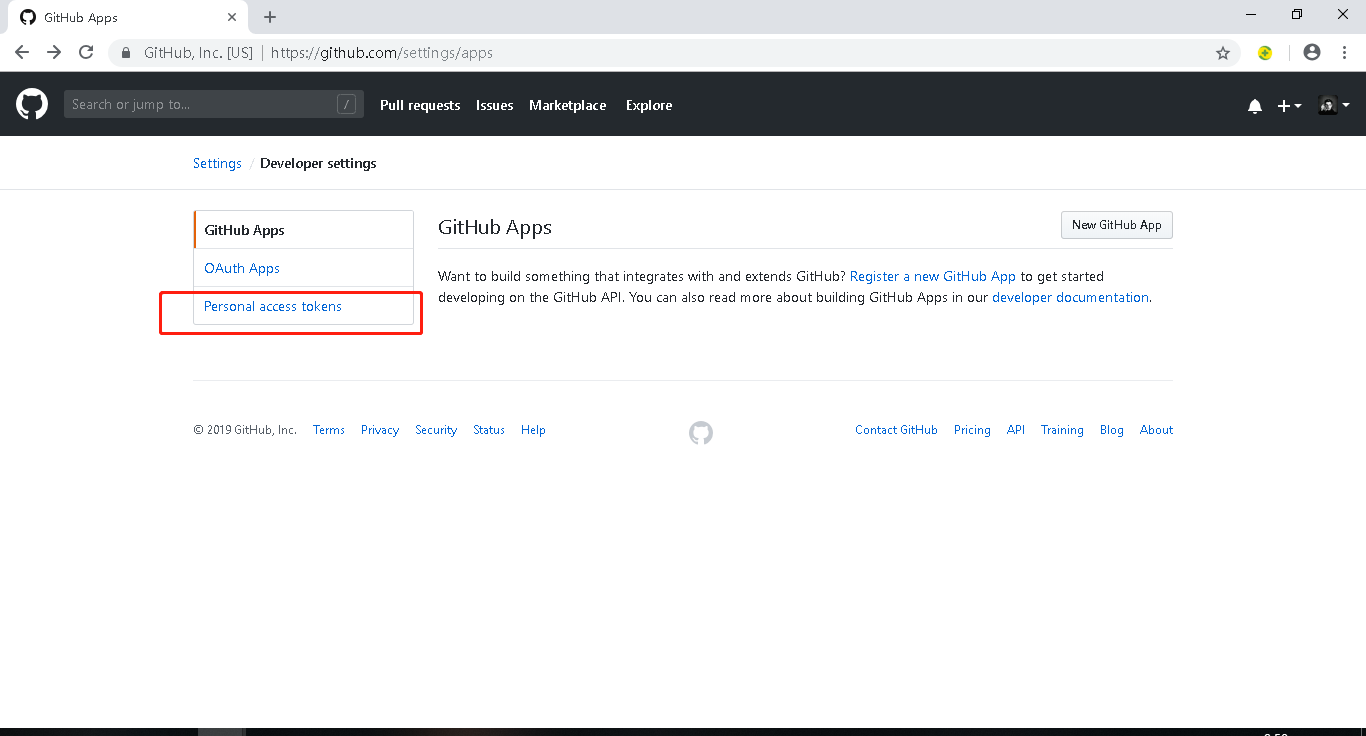Open the About footer link
Image resolution: width=1366 pixels, height=736 pixels.
point(1156,430)
